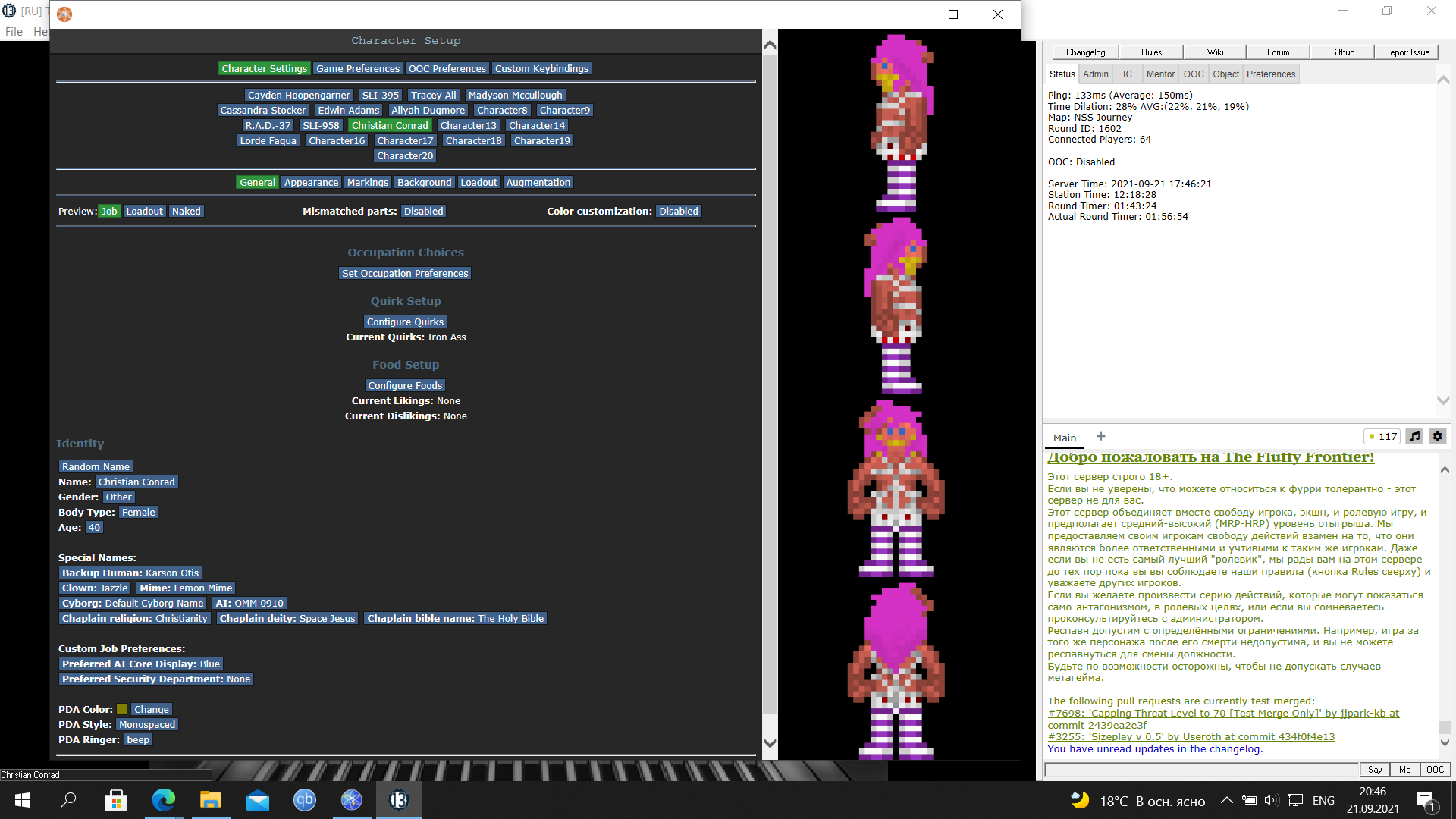The width and height of the screenshot is (1456, 819).
Task: Click the ping indicator showing 117
Action: click(1382, 437)
